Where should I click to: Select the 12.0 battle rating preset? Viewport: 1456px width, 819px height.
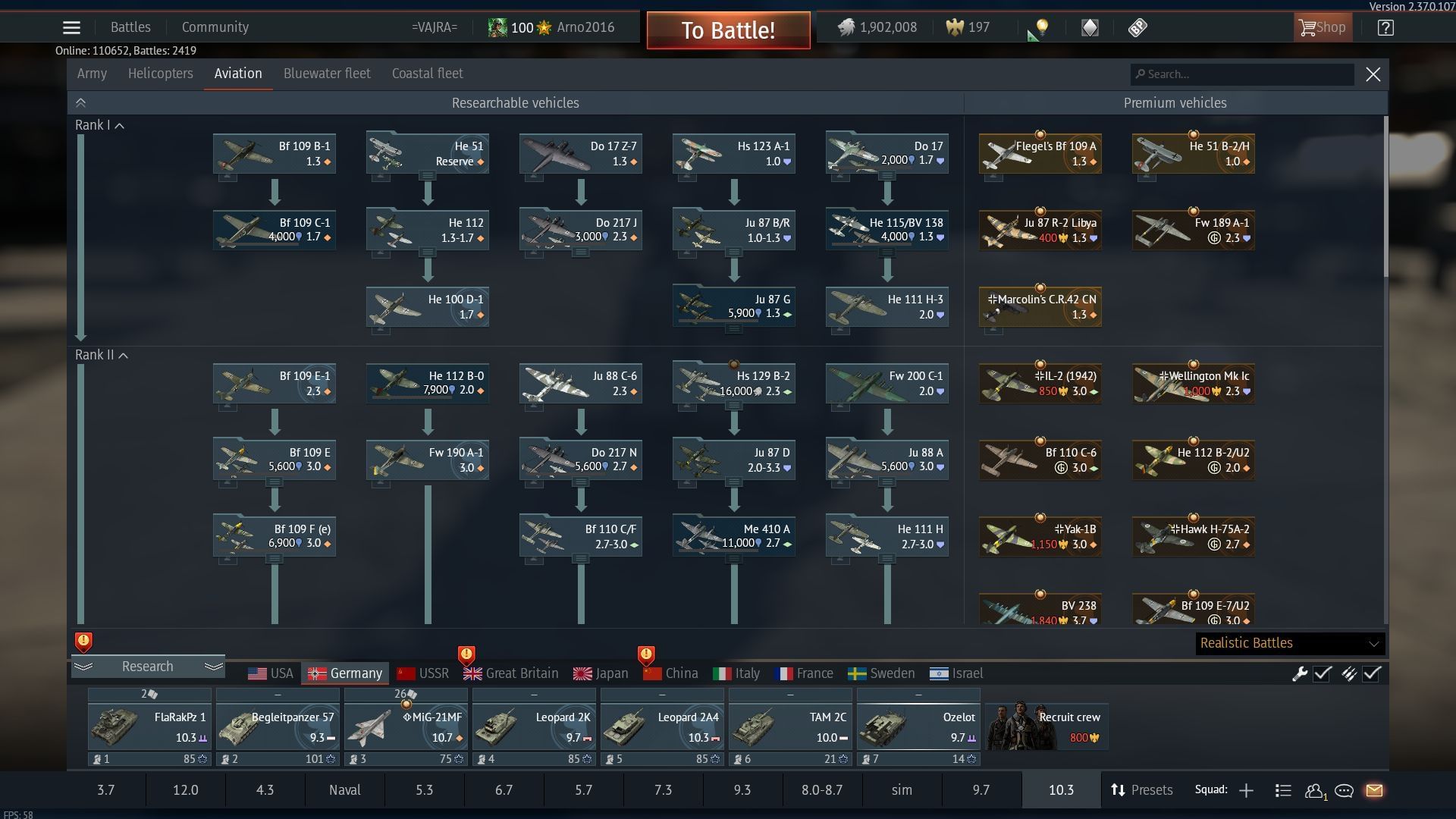(x=185, y=789)
